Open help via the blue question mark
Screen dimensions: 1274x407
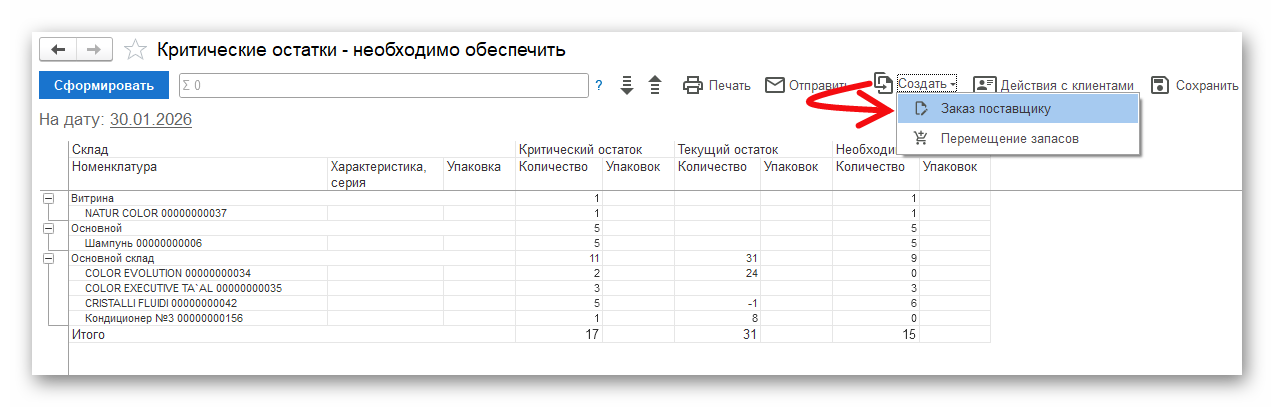coord(599,85)
